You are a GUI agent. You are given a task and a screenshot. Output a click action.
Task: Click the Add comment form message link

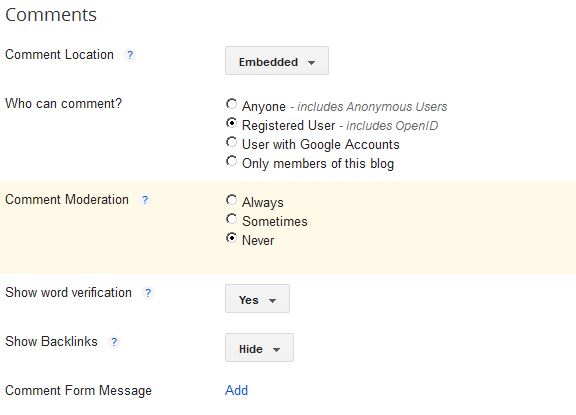237,390
